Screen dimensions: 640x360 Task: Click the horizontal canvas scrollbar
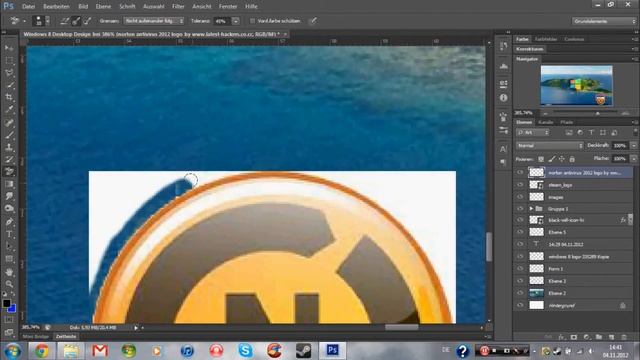coord(402,327)
